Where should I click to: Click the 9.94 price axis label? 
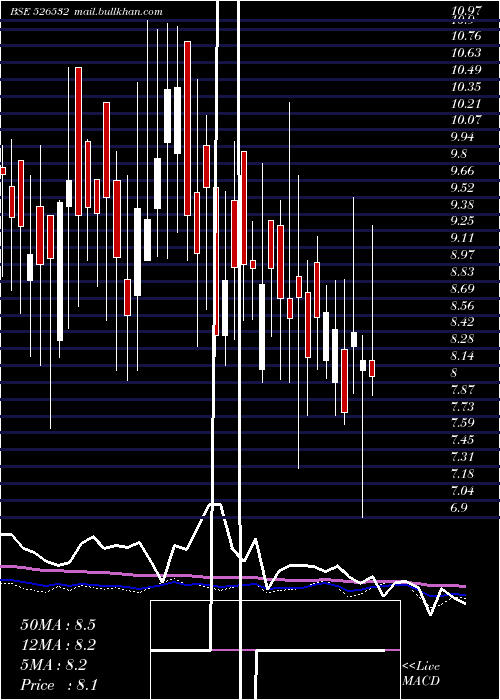click(463, 137)
